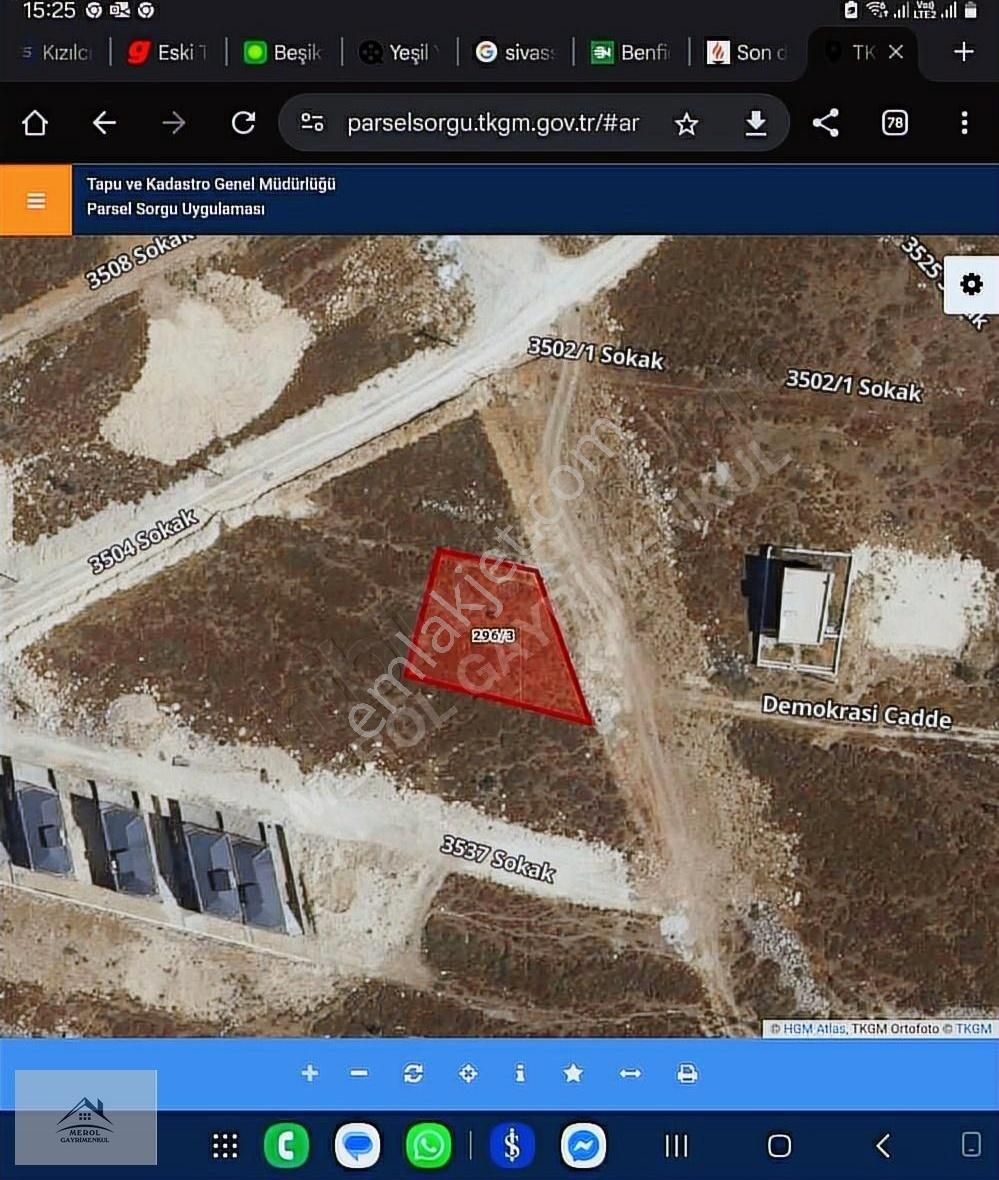This screenshot has width=999, height=1180.
Task: Switch to the sivas browser tab
Action: pyautogui.click(x=516, y=52)
